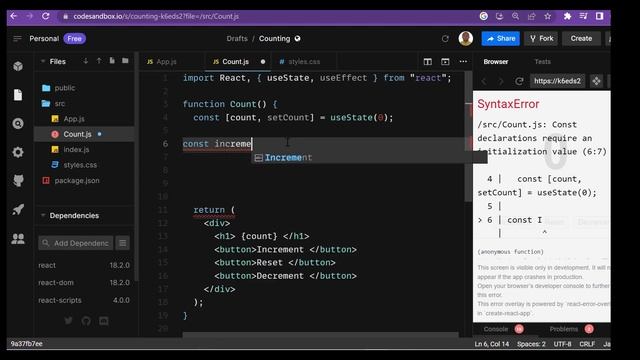
Task: Click the Twitter icon below dependencies
Action: click(69, 321)
